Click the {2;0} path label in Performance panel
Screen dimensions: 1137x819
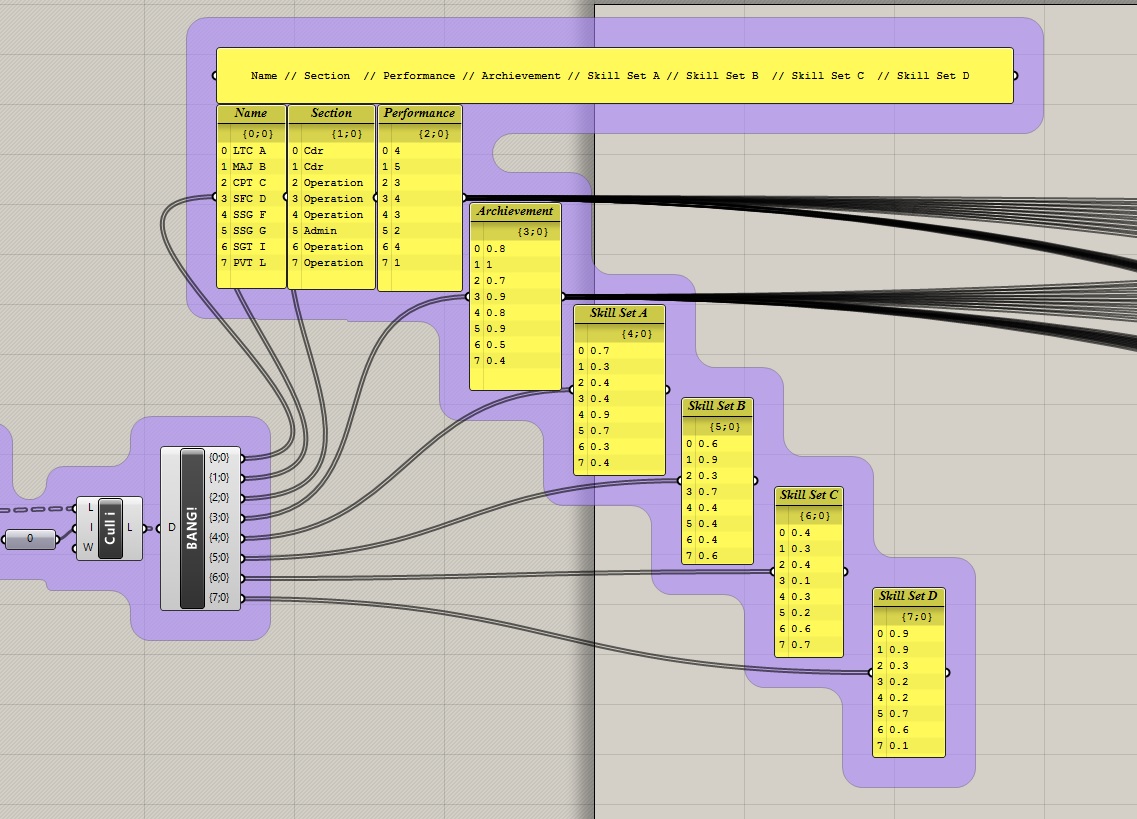tap(434, 134)
